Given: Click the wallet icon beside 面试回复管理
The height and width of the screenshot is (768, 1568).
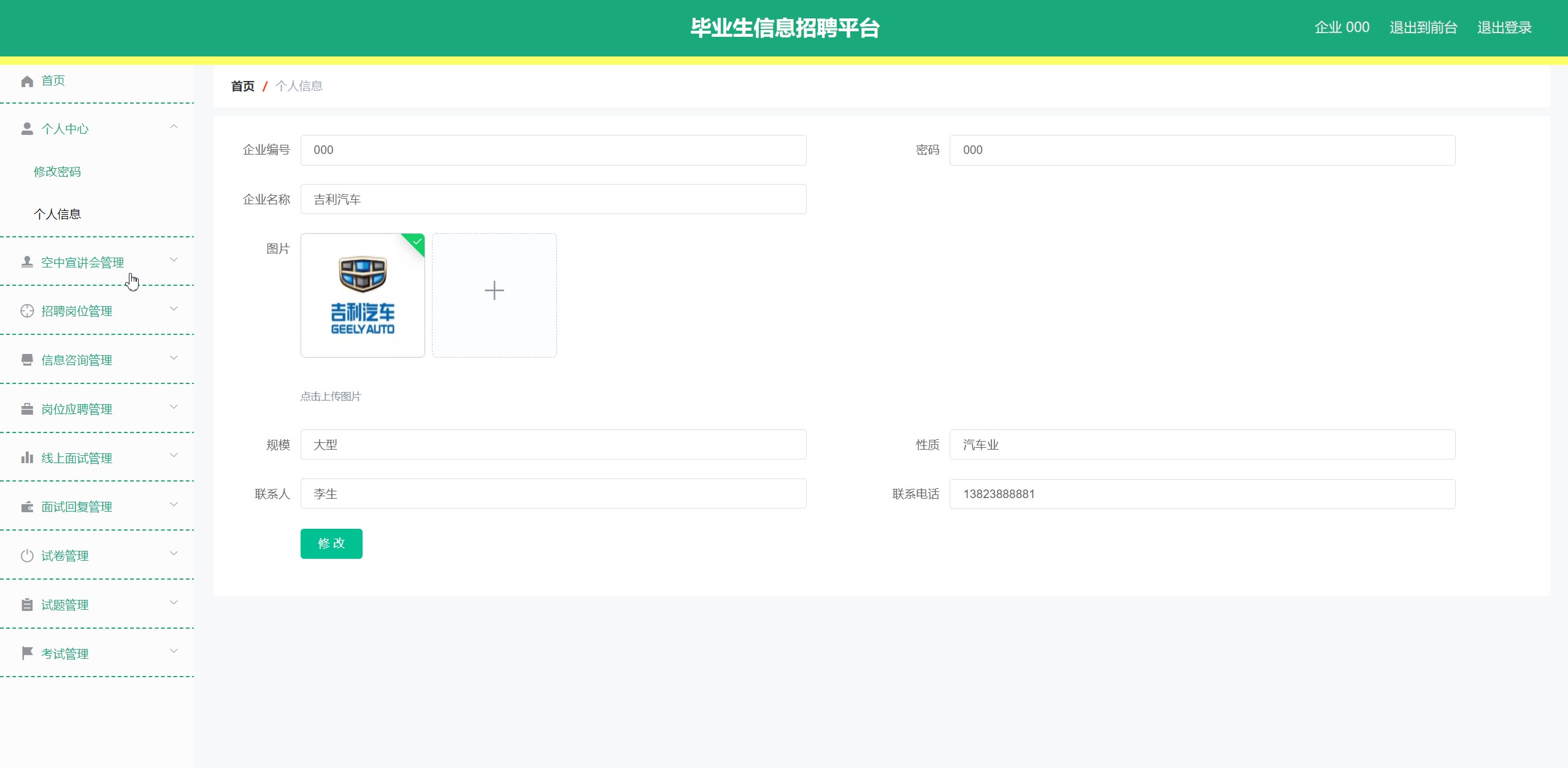Looking at the screenshot, I should coord(27,507).
